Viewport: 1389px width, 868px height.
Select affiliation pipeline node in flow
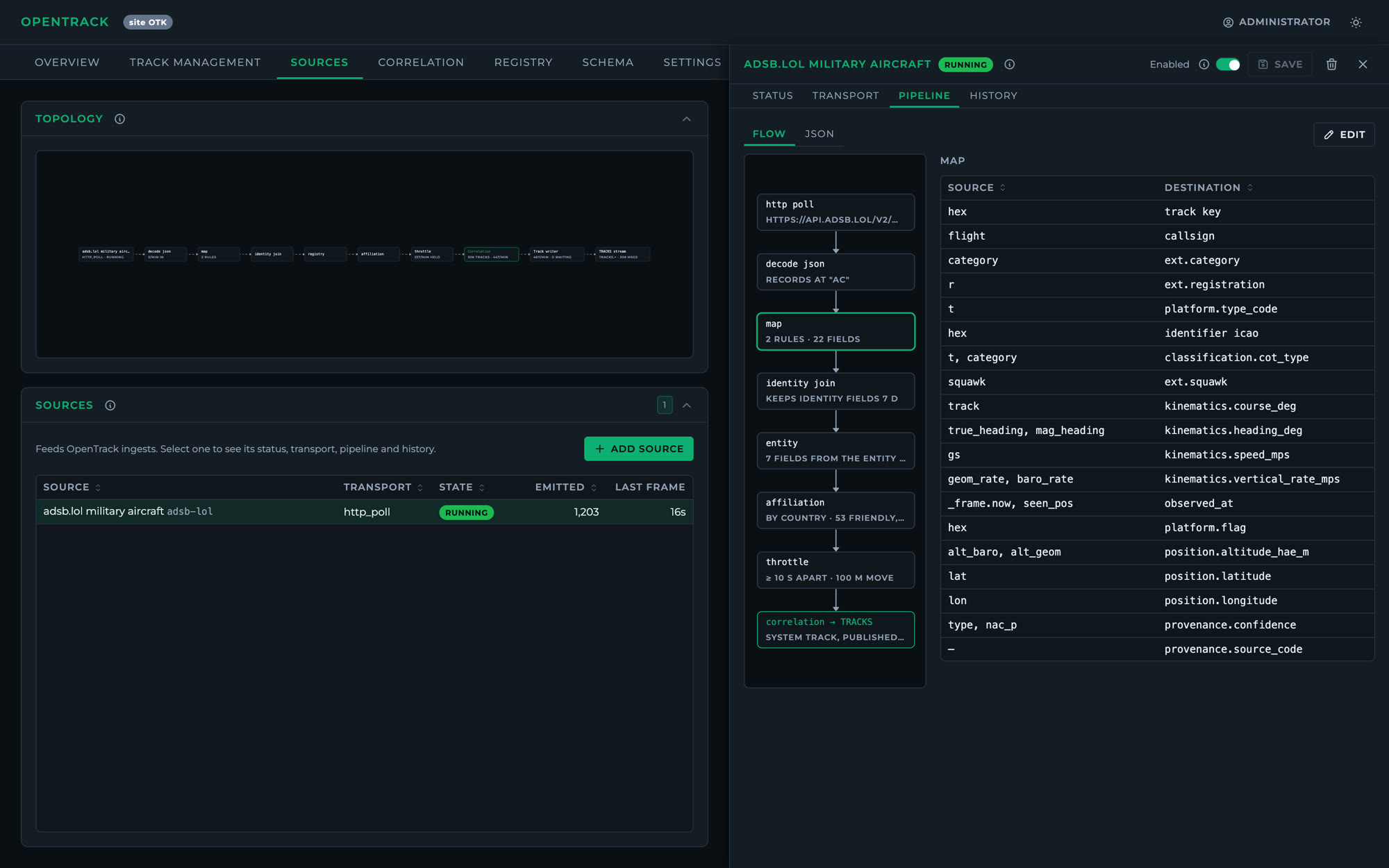click(x=835, y=510)
